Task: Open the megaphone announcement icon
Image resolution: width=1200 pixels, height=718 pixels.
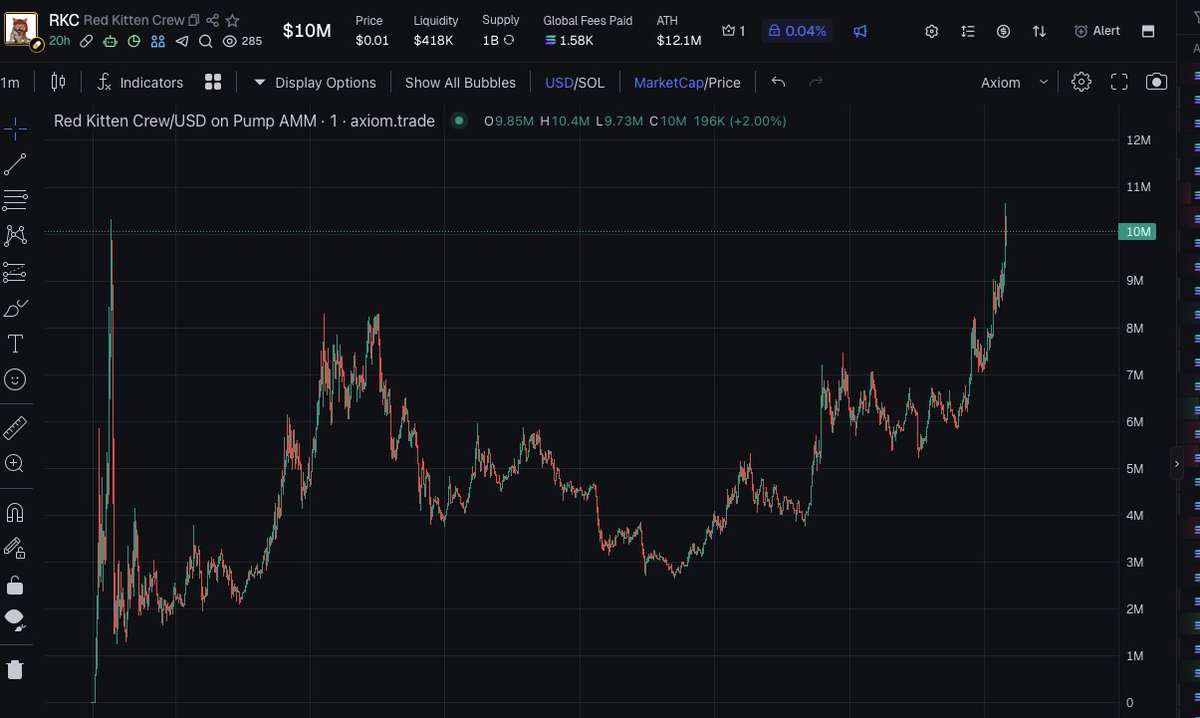Action: click(x=860, y=31)
